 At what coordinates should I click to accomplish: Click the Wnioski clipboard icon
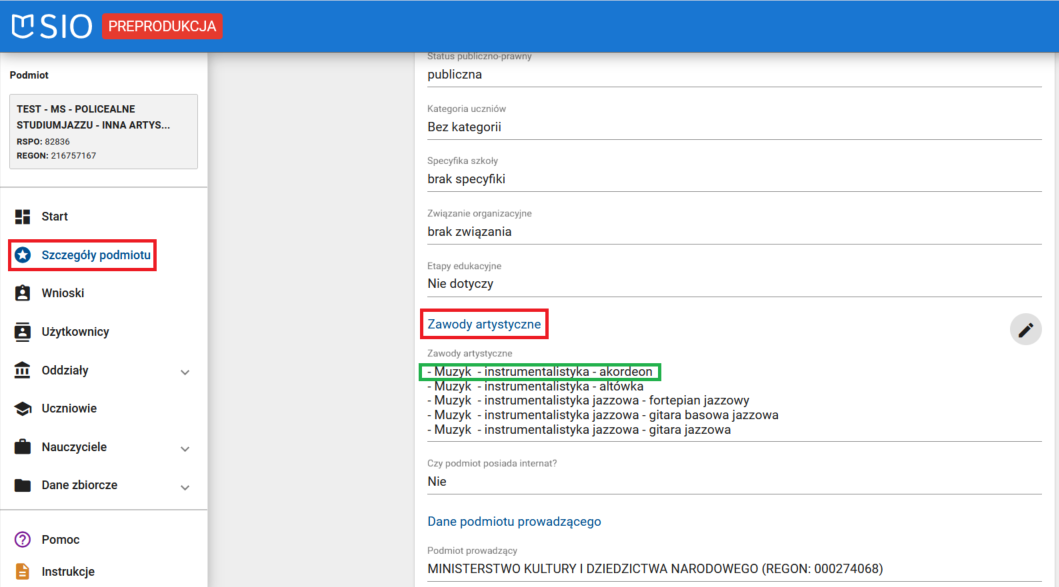tap(23, 293)
